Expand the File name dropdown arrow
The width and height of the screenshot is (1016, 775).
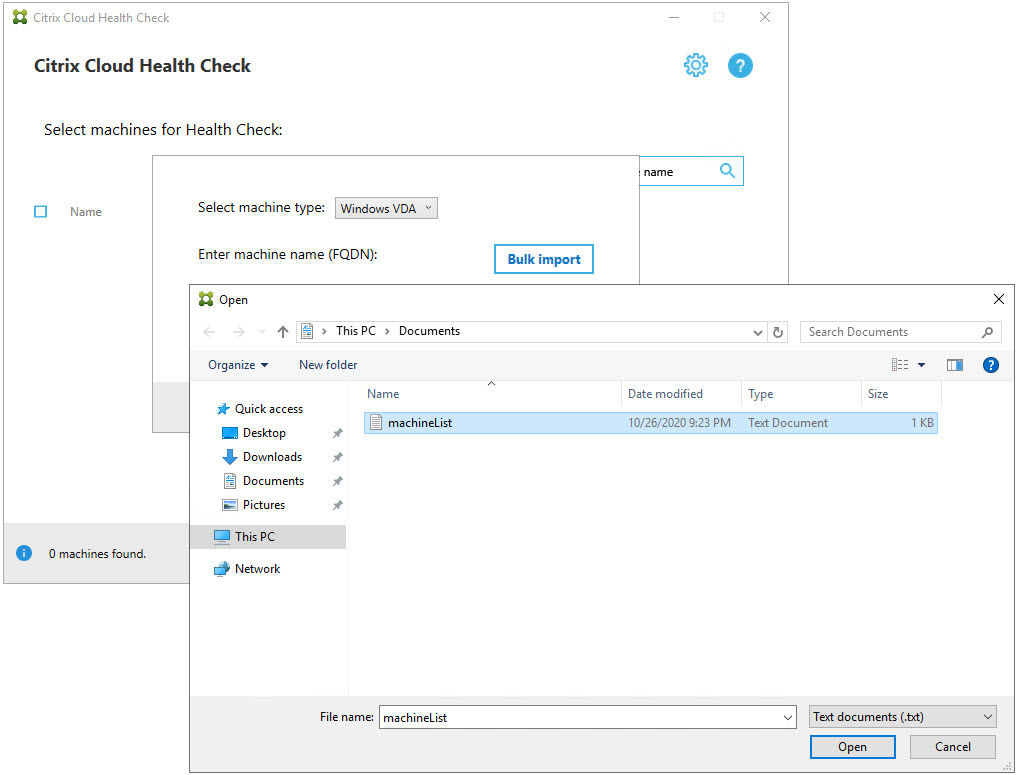tap(788, 718)
